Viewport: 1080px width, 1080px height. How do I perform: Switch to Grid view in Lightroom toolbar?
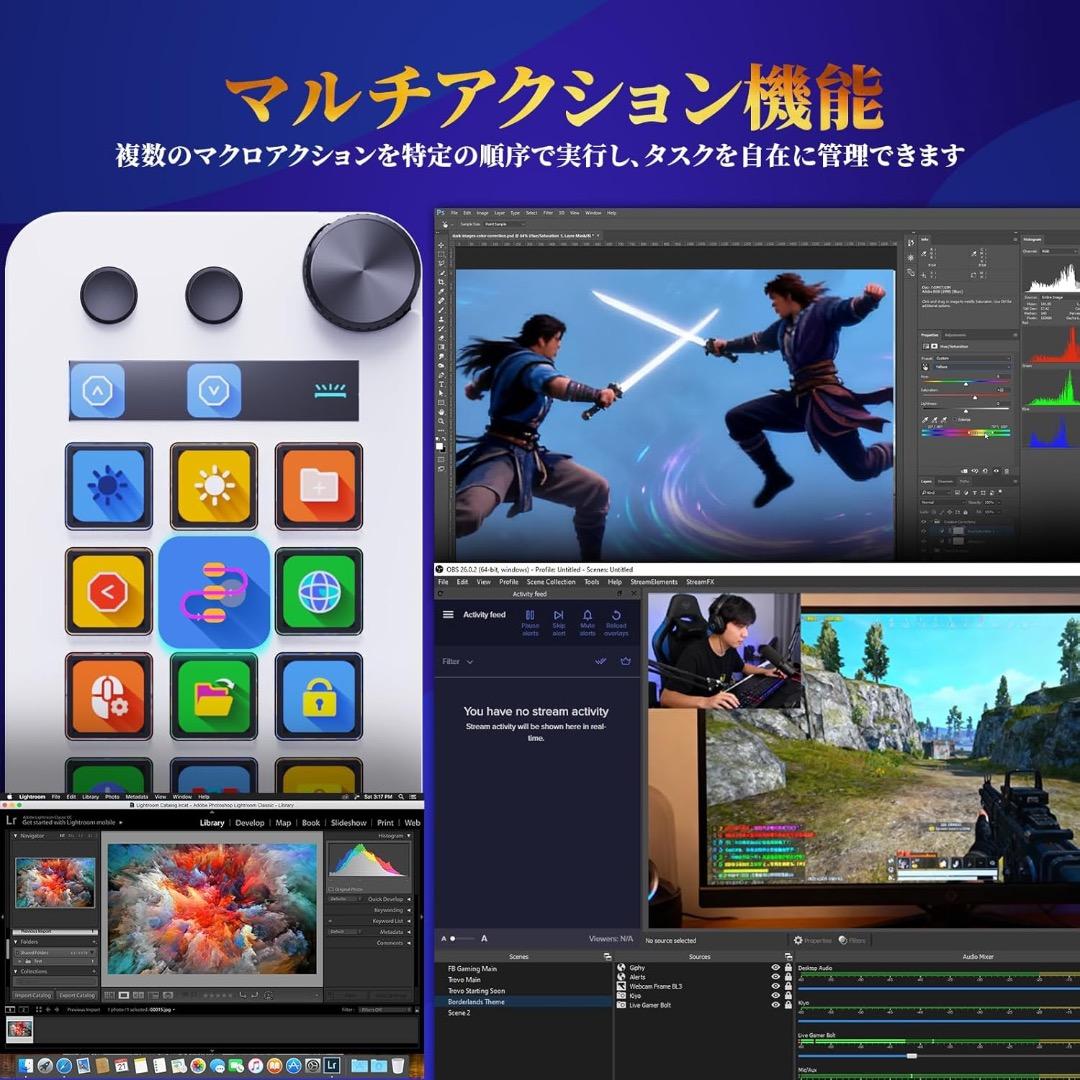point(109,995)
